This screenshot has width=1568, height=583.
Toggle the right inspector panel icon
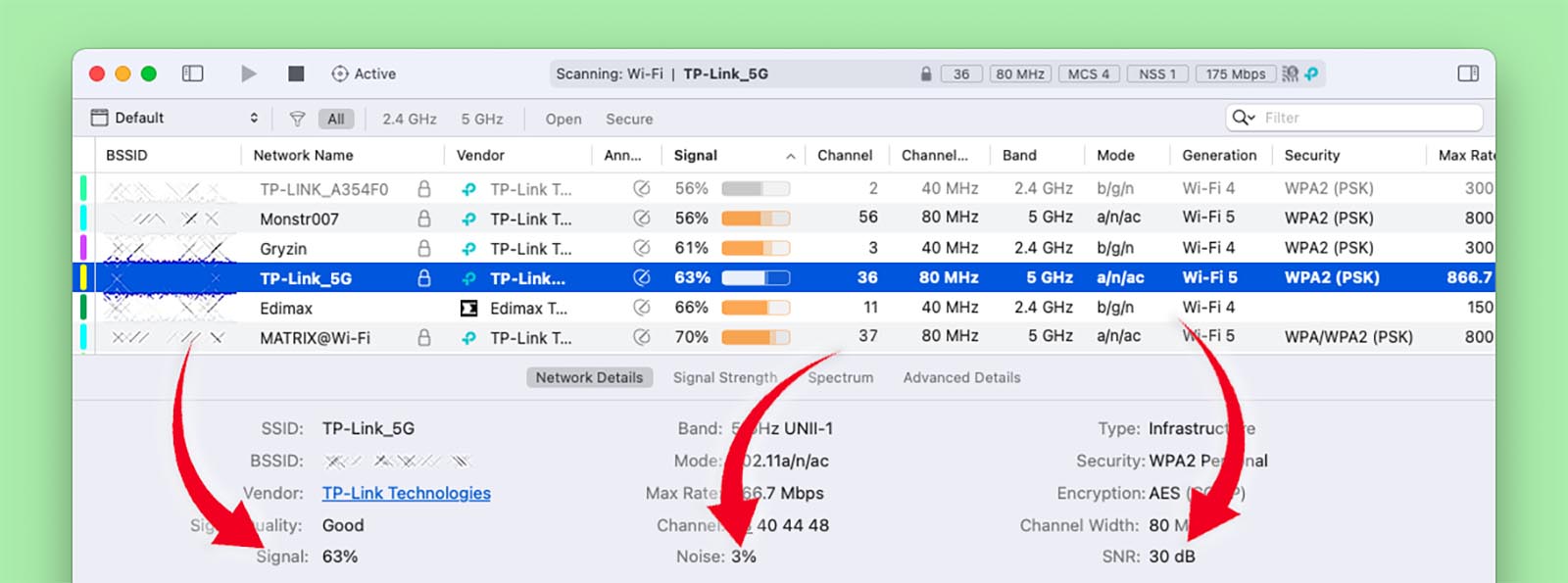coord(1468,73)
